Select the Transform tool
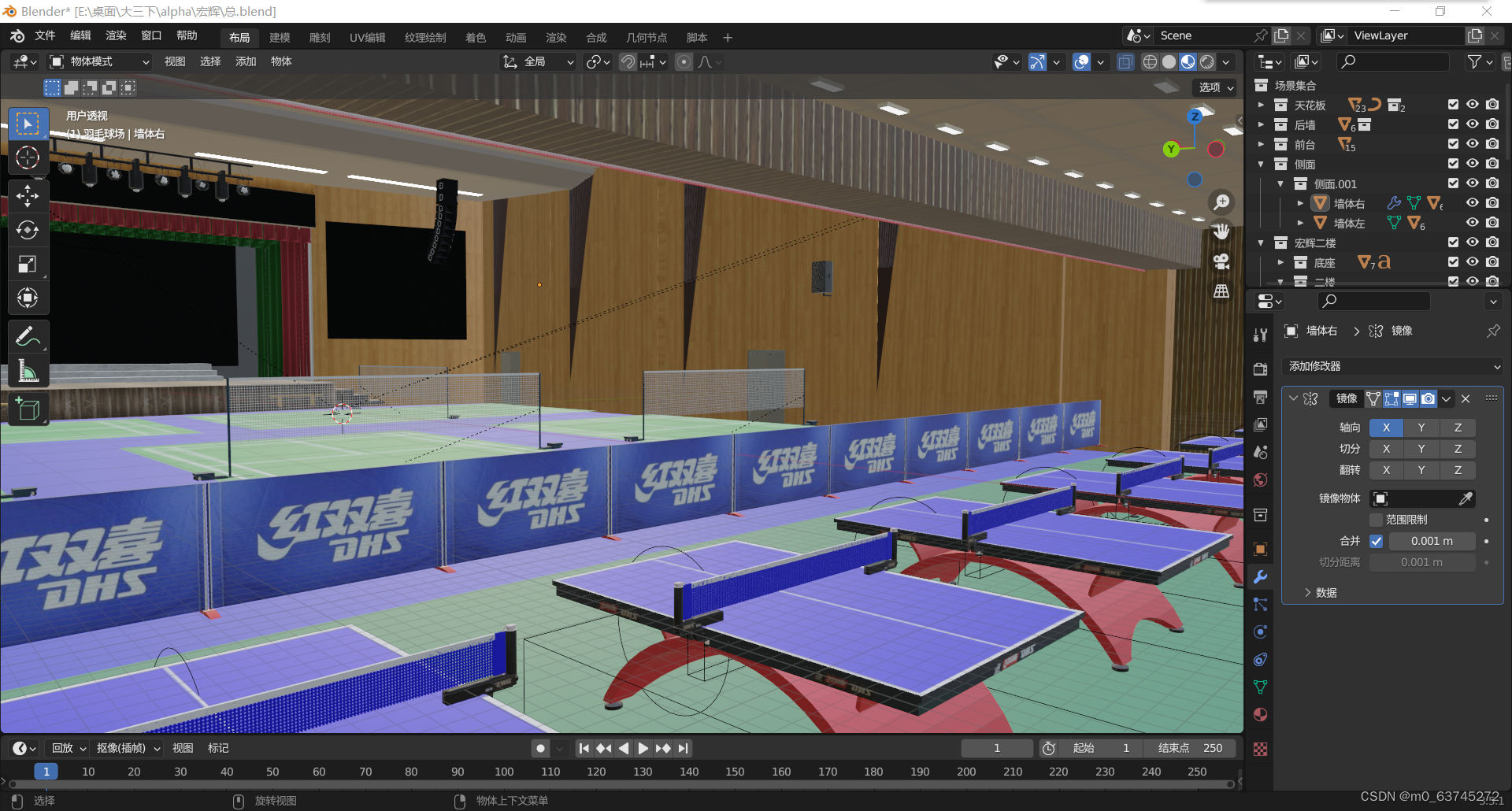The height and width of the screenshot is (811, 1512). tap(28, 298)
